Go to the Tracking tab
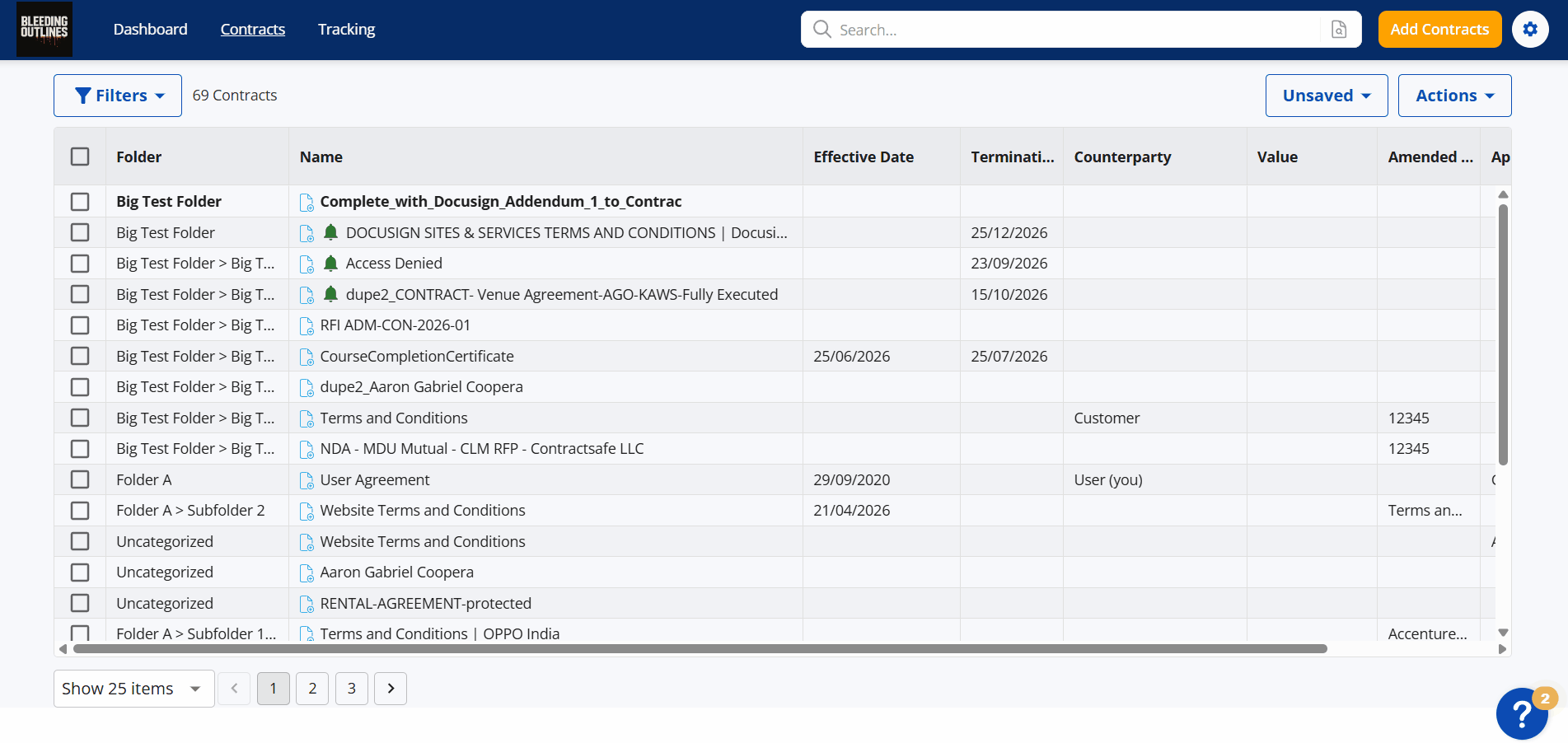Screen dimensions: 1568x743 (x=346, y=29)
